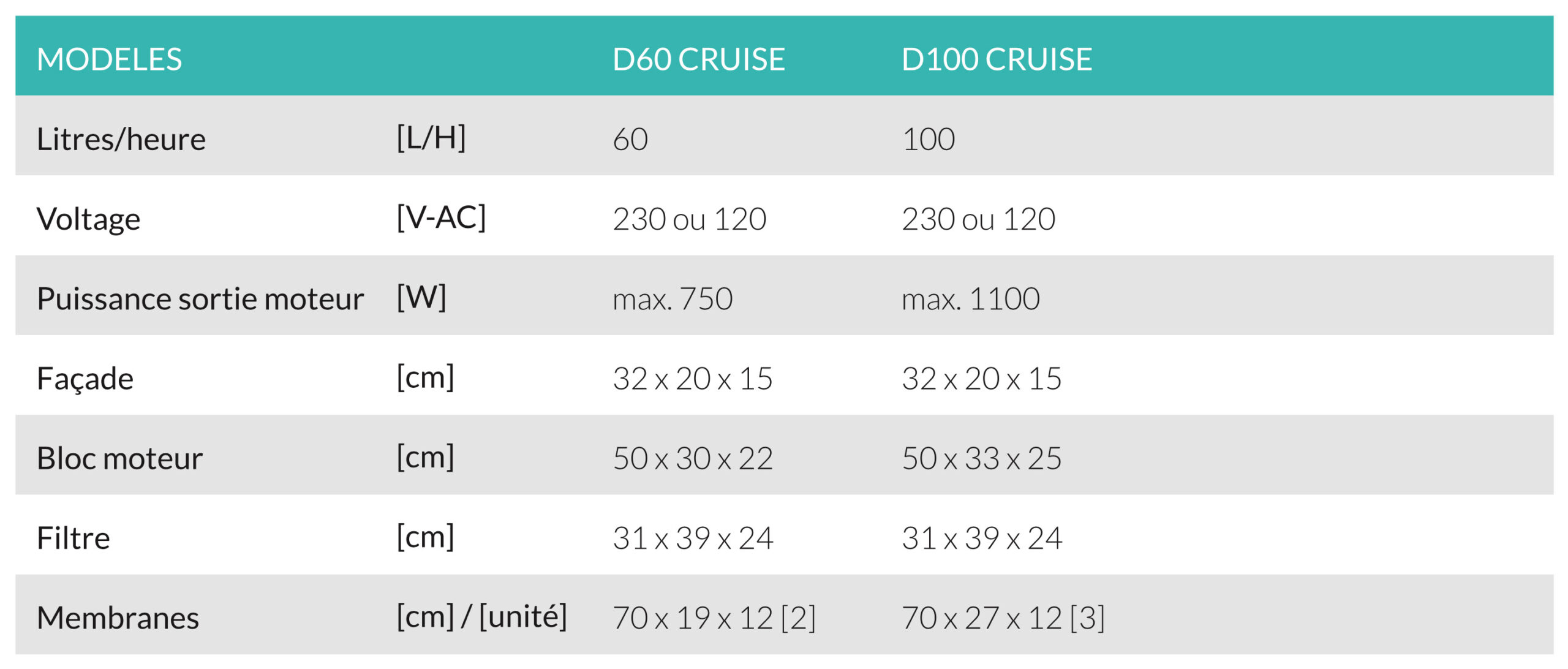Select the 70 x 19 x 12 [2] value
Image resolution: width=1568 pixels, height=669 pixels.
point(714,618)
